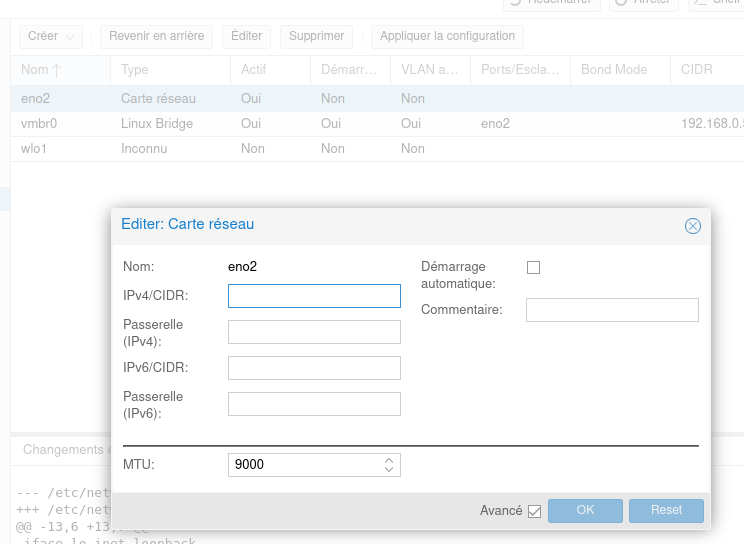Click the Commentaire input field
Image resolution: width=744 pixels, height=544 pixels.
[x=612, y=310]
